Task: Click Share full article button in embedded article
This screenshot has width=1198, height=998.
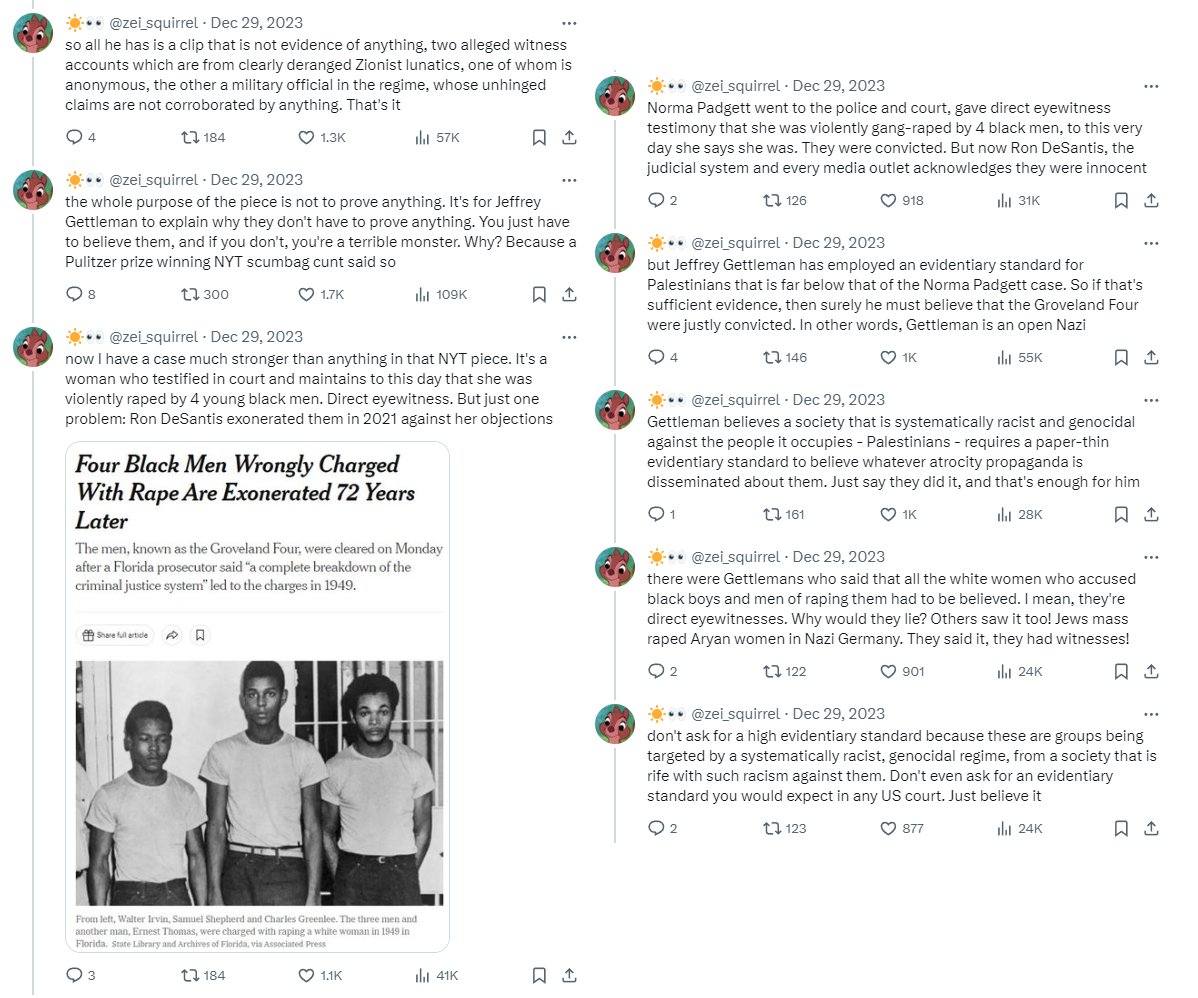Action: tap(115, 635)
